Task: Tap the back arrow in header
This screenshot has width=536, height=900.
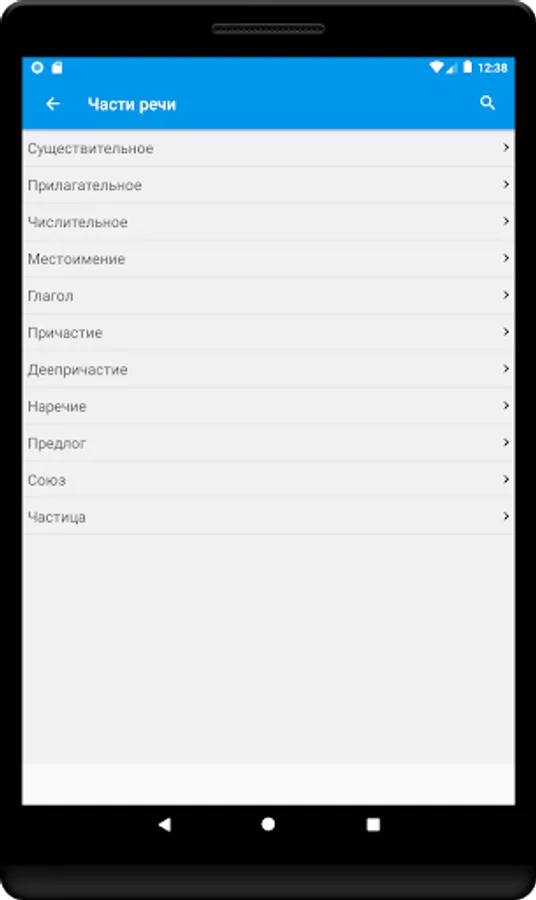Action: (x=53, y=104)
